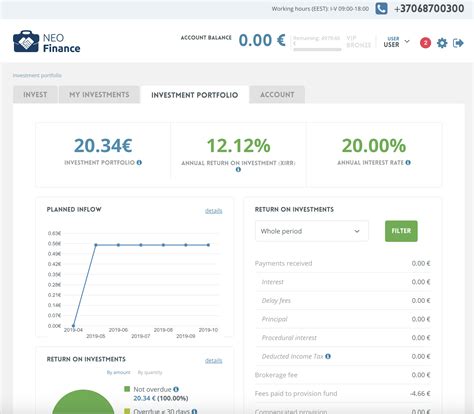Select the By amount view link

(x=118, y=372)
